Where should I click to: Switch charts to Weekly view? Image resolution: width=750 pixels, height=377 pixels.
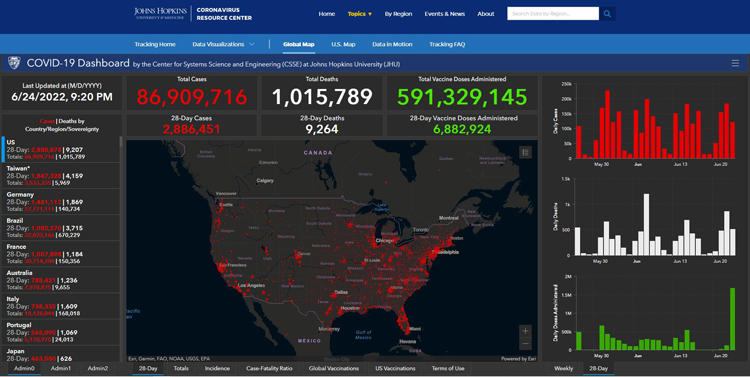point(563,368)
